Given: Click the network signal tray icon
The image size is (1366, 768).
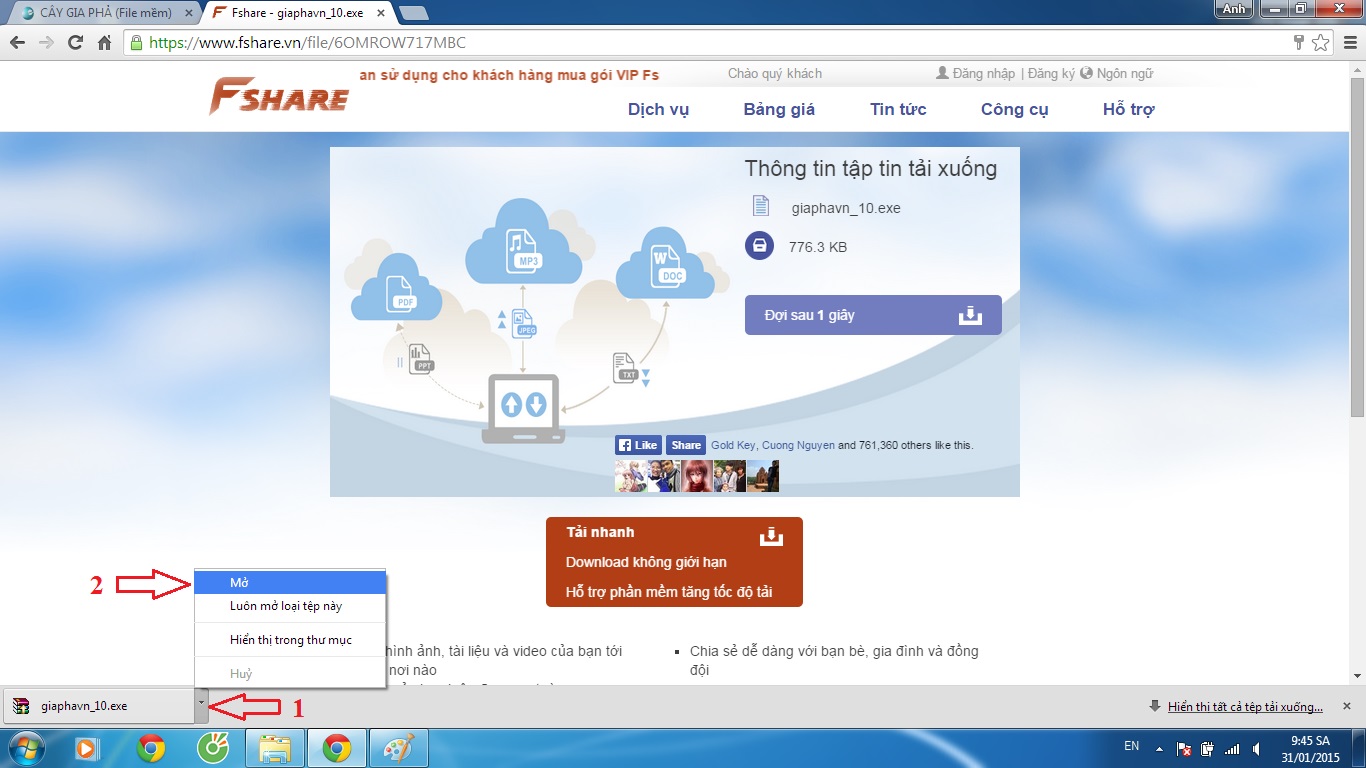Looking at the screenshot, I should [1232, 748].
